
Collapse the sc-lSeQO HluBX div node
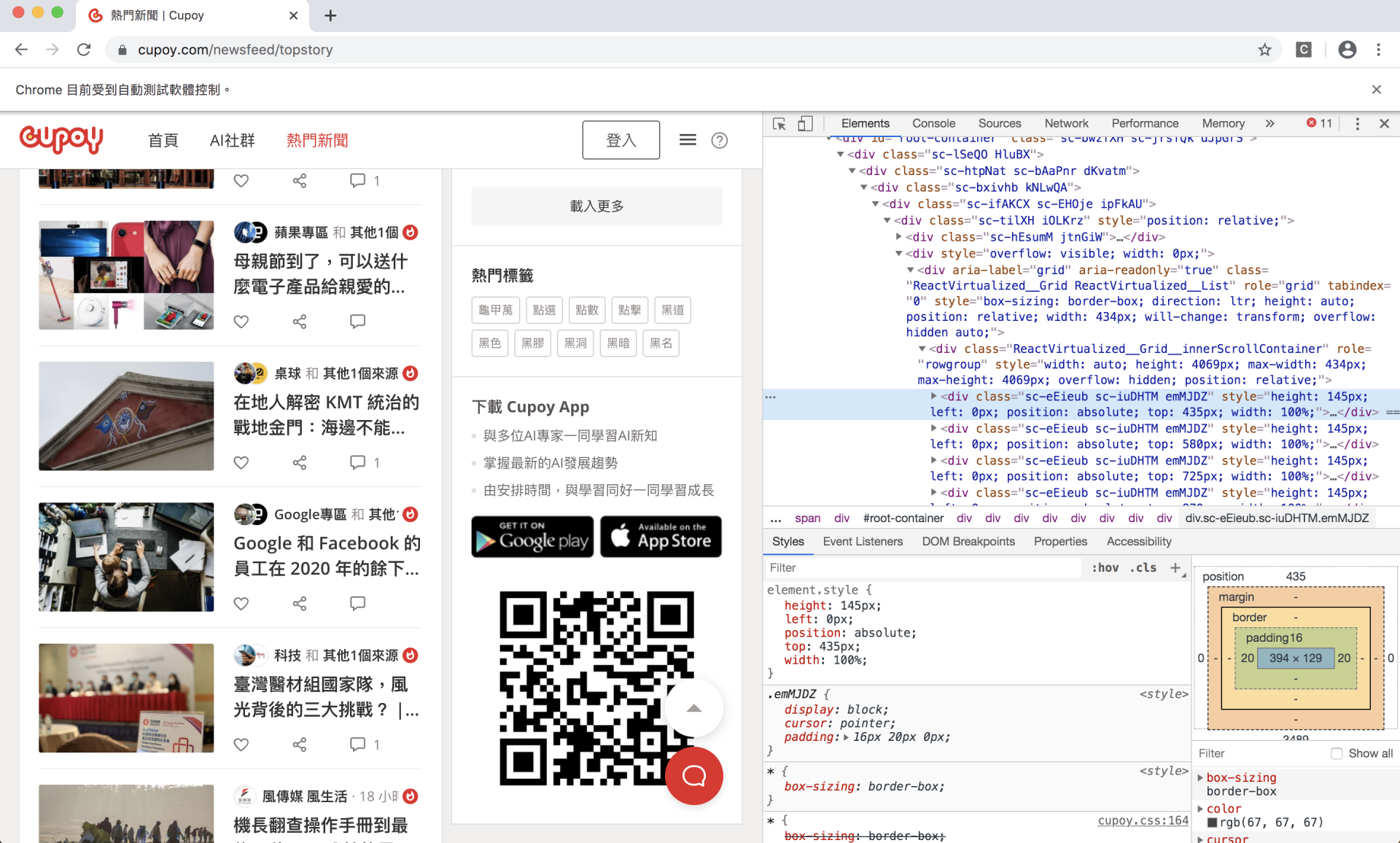point(841,155)
